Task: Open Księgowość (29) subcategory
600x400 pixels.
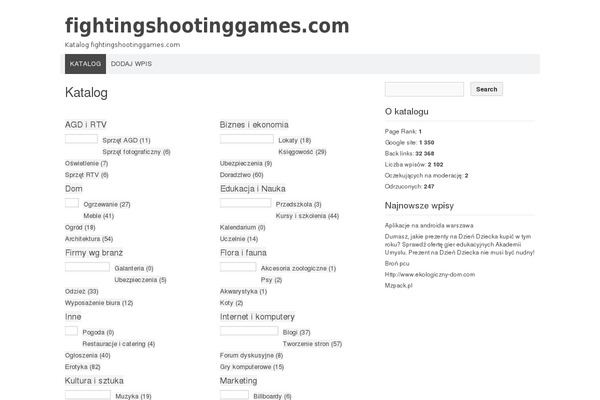Action: click(x=302, y=152)
